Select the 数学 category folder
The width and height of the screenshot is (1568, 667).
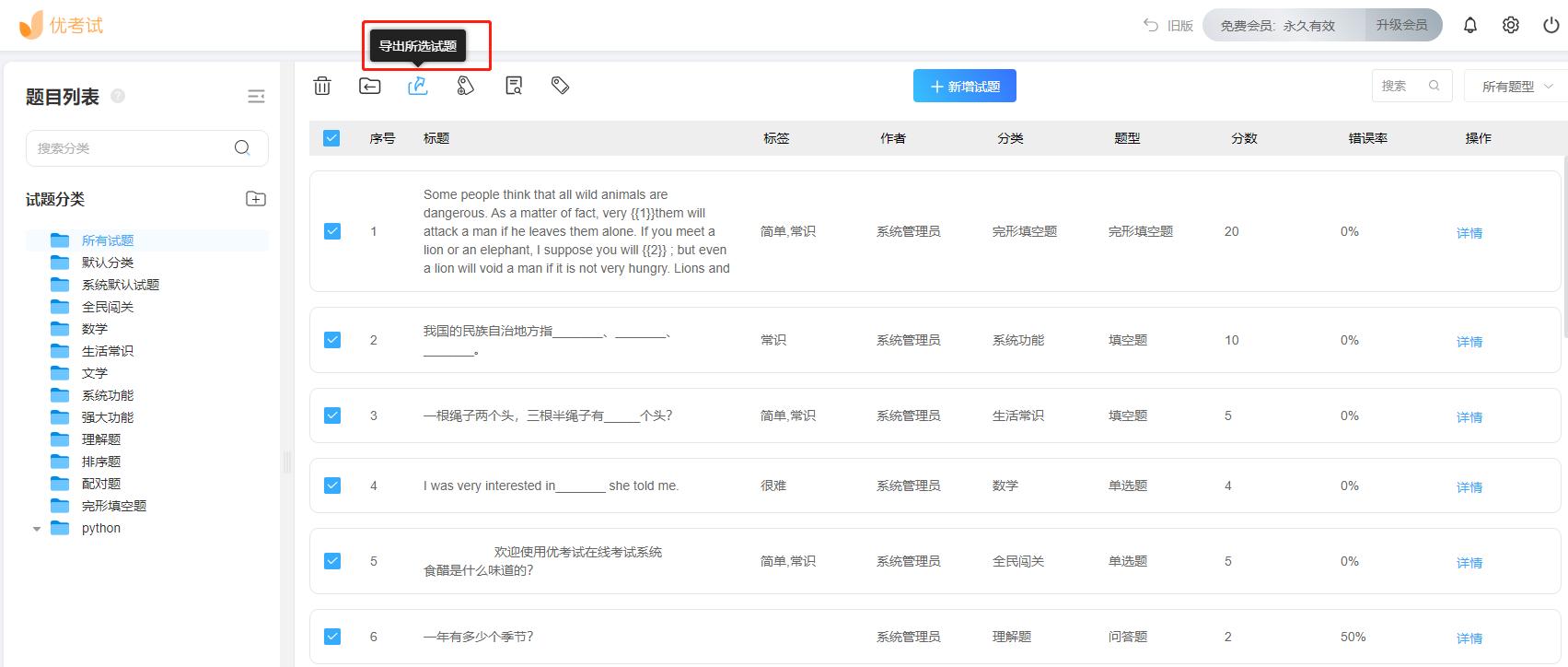(94, 329)
